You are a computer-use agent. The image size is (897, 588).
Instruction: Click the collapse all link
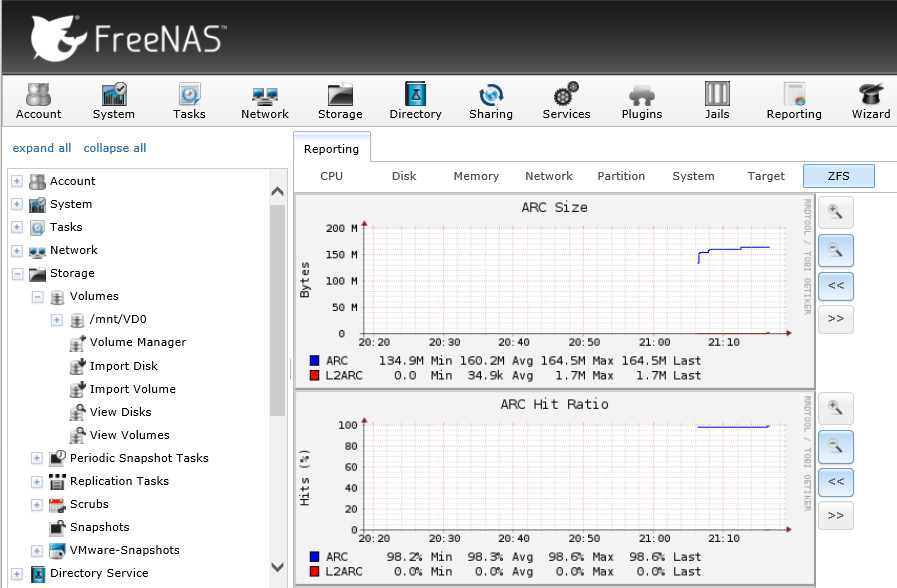click(x=115, y=148)
